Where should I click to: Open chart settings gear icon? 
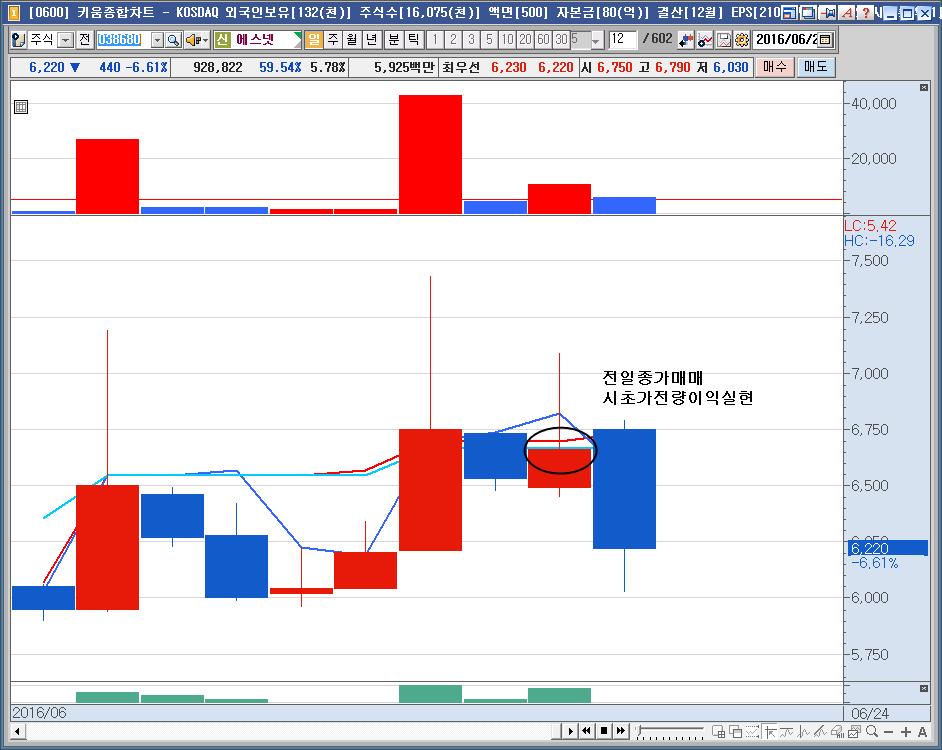click(743, 40)
